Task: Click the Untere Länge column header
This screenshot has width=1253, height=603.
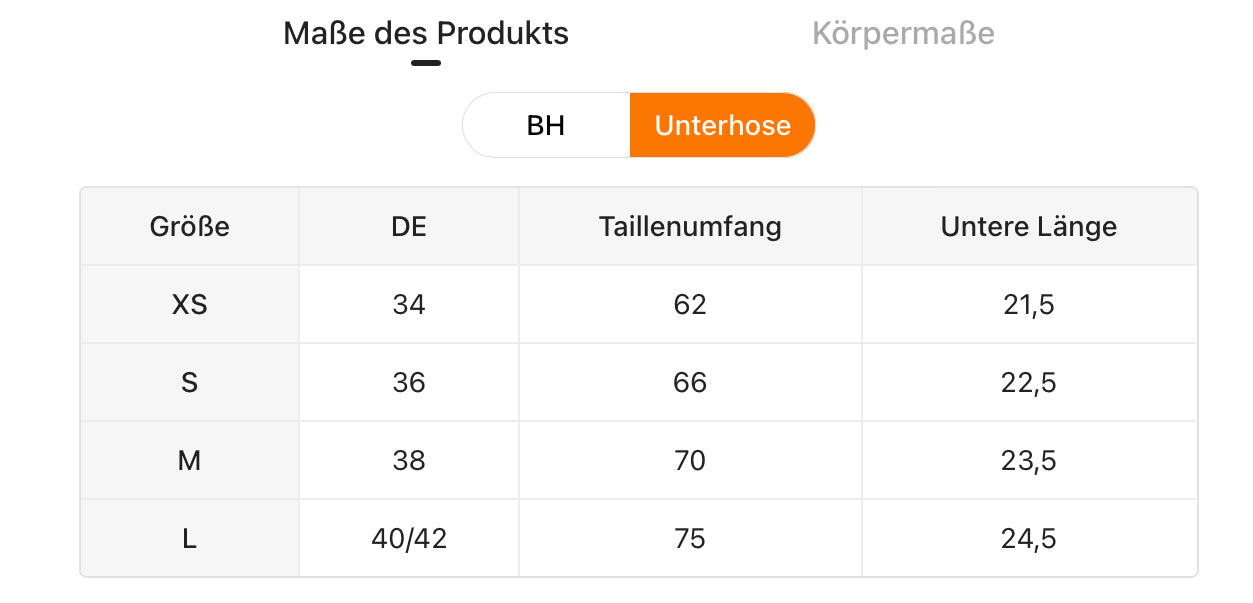Action: [1028, 227]
